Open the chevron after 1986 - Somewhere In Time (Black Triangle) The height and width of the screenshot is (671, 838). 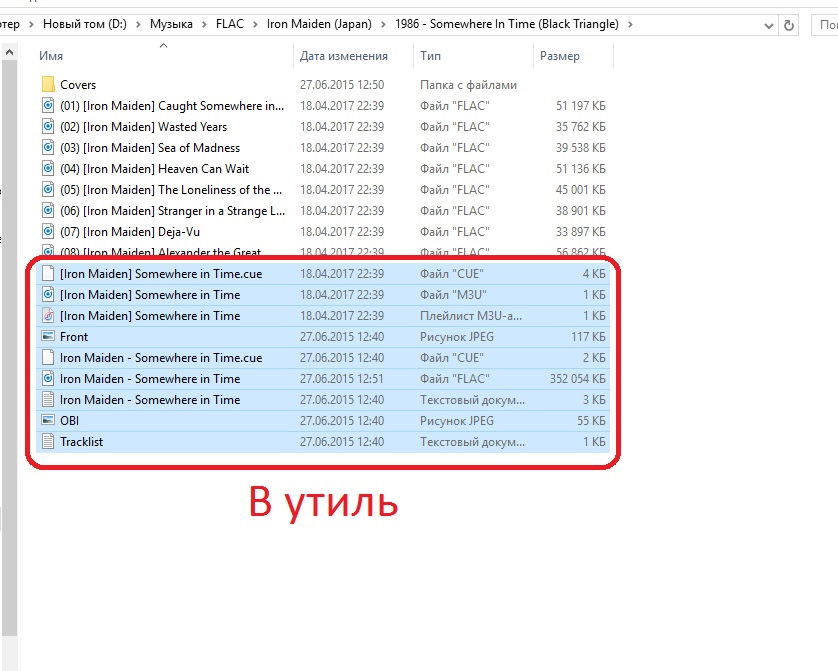point(630,25)
